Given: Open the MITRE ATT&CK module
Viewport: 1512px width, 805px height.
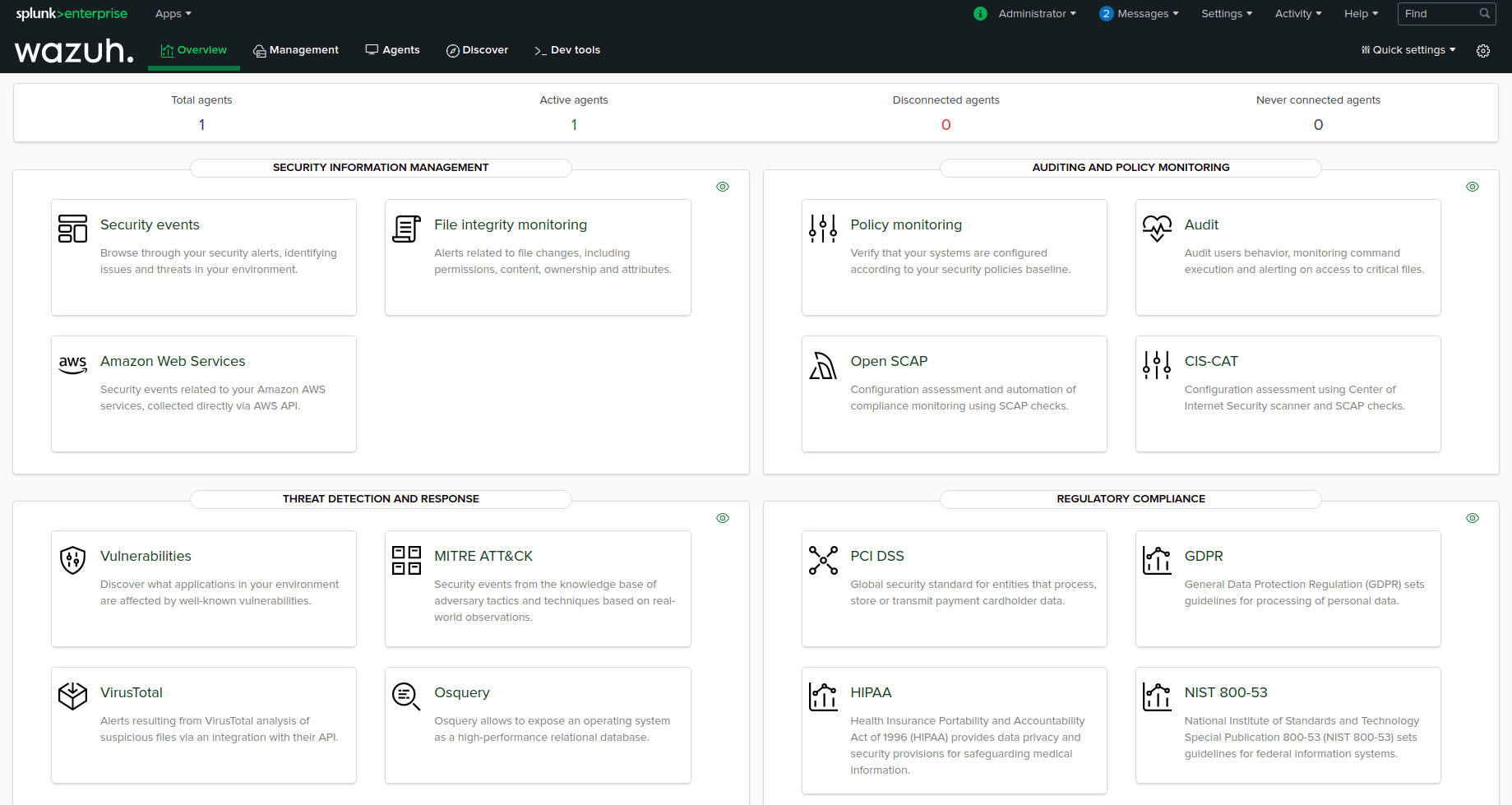Looking at the screenshot, I should pos(483,556).
